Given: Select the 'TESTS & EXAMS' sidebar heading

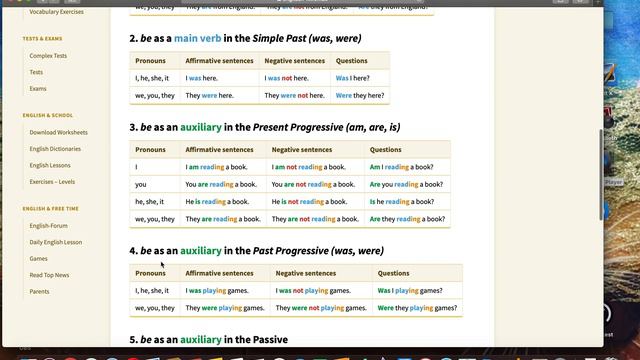Looking at the screenshot, I should (42, 39).
